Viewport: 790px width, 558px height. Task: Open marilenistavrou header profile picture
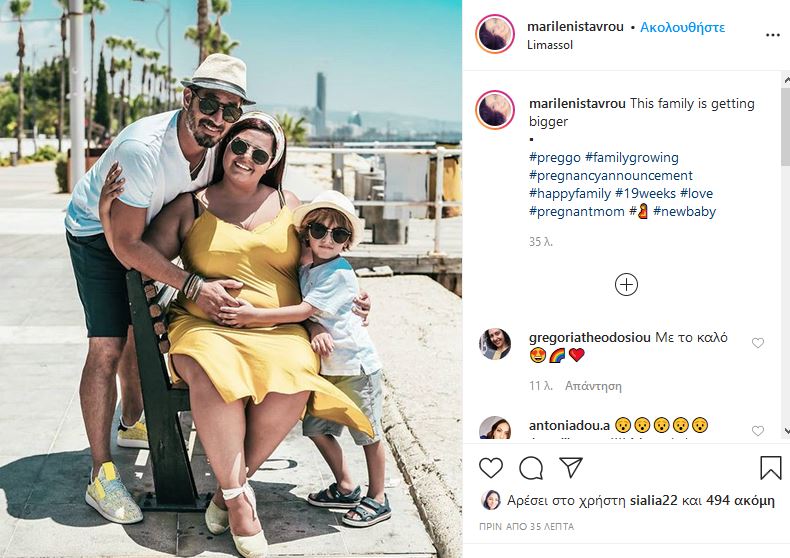pyautogui.click(x=495, y=34)
